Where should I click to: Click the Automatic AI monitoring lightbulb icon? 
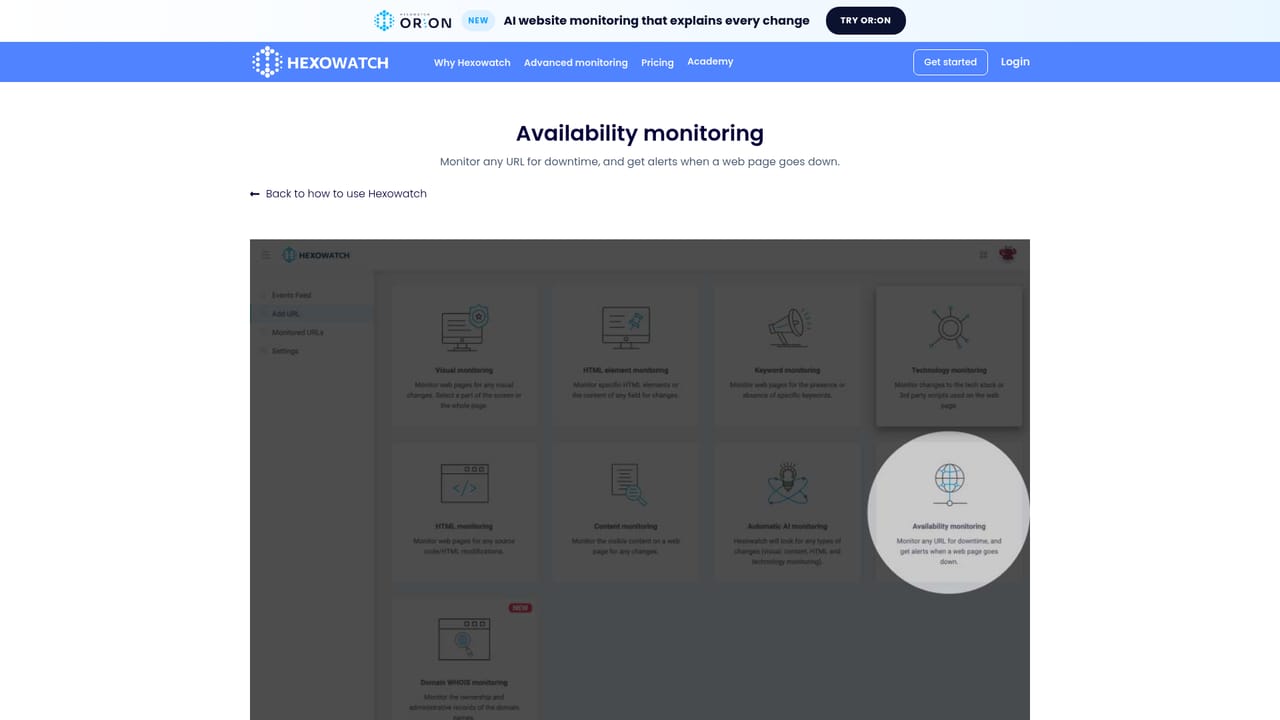click(788, 484)
